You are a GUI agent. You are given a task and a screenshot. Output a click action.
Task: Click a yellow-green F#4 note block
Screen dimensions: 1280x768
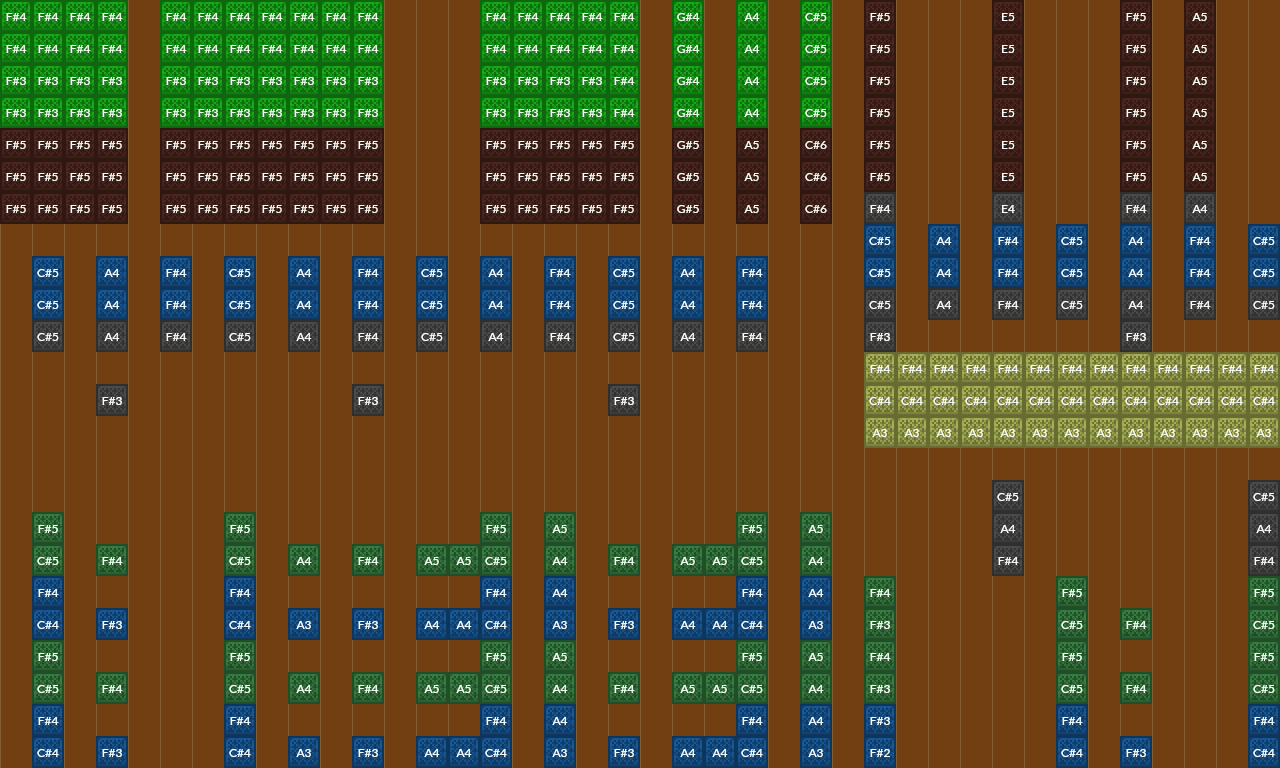[x=880, y=368]
